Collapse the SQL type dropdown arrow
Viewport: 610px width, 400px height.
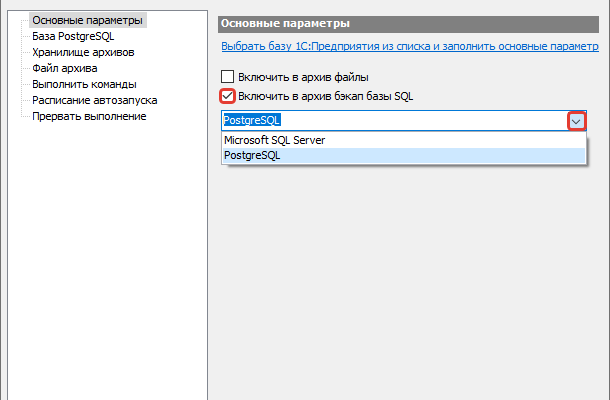(576, 120)
